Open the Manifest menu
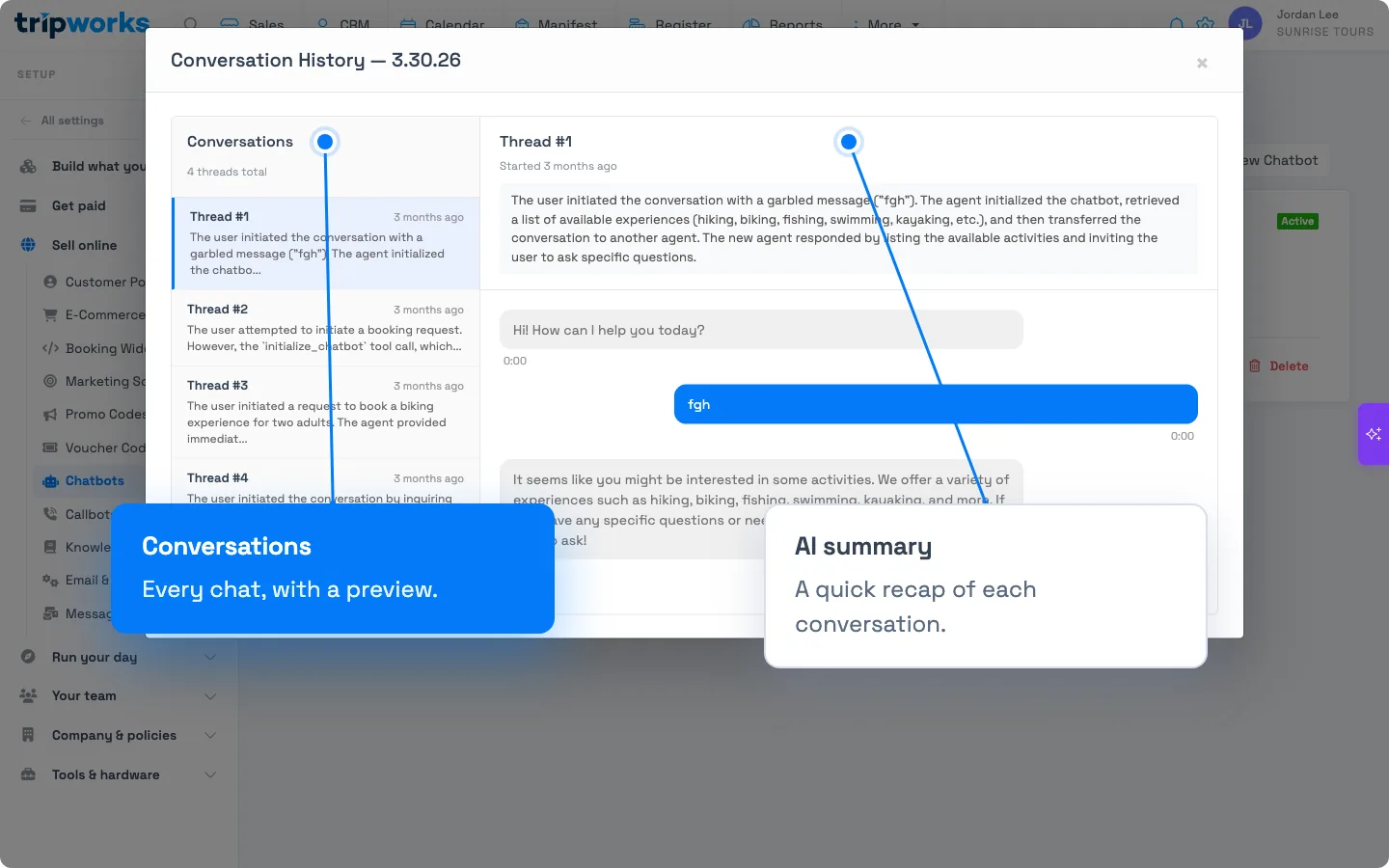This screenshot has height=868, width=1389. (556, 24)
